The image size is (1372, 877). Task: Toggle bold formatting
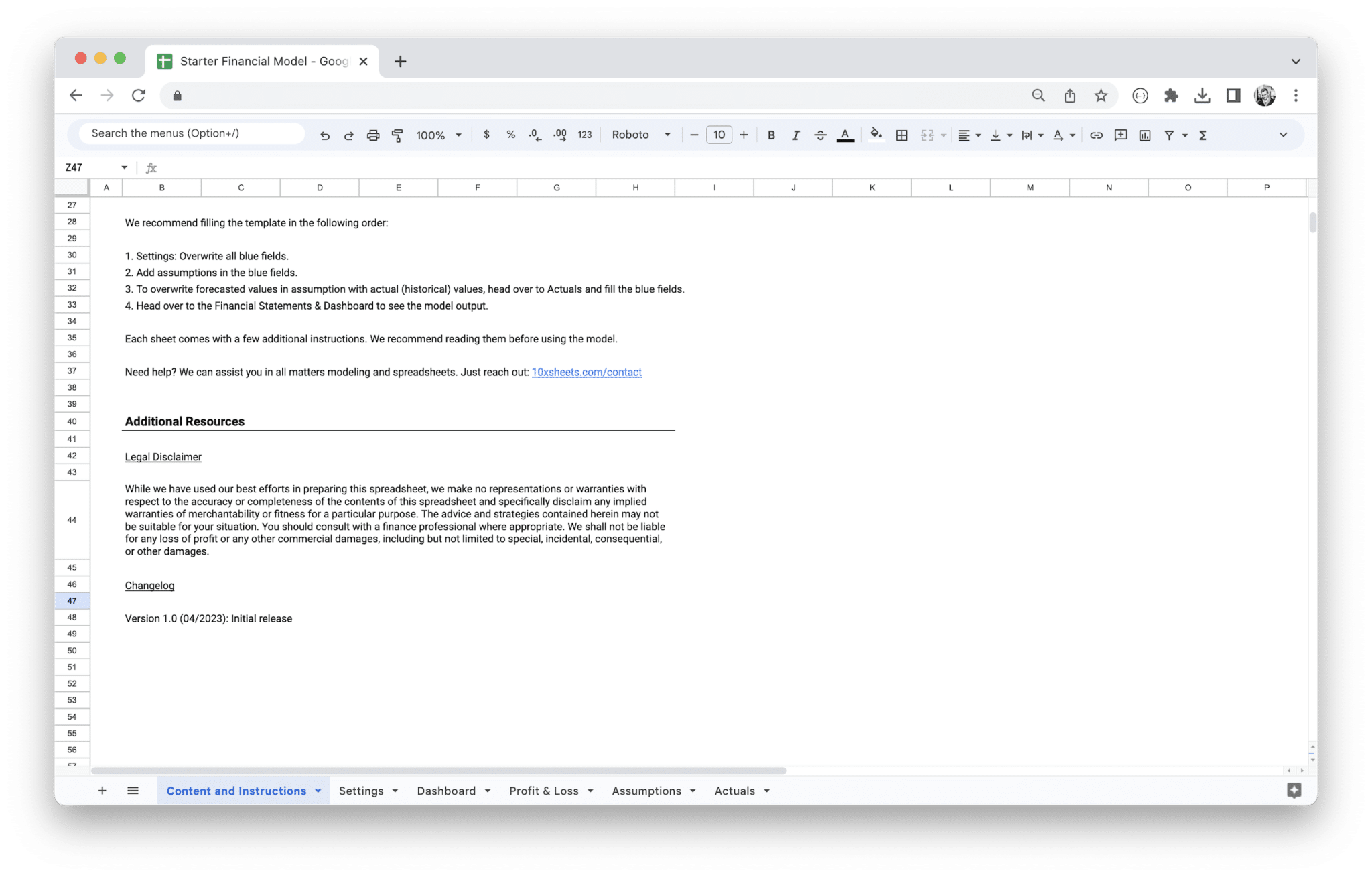pyautogui.click(x=771, y=135)
